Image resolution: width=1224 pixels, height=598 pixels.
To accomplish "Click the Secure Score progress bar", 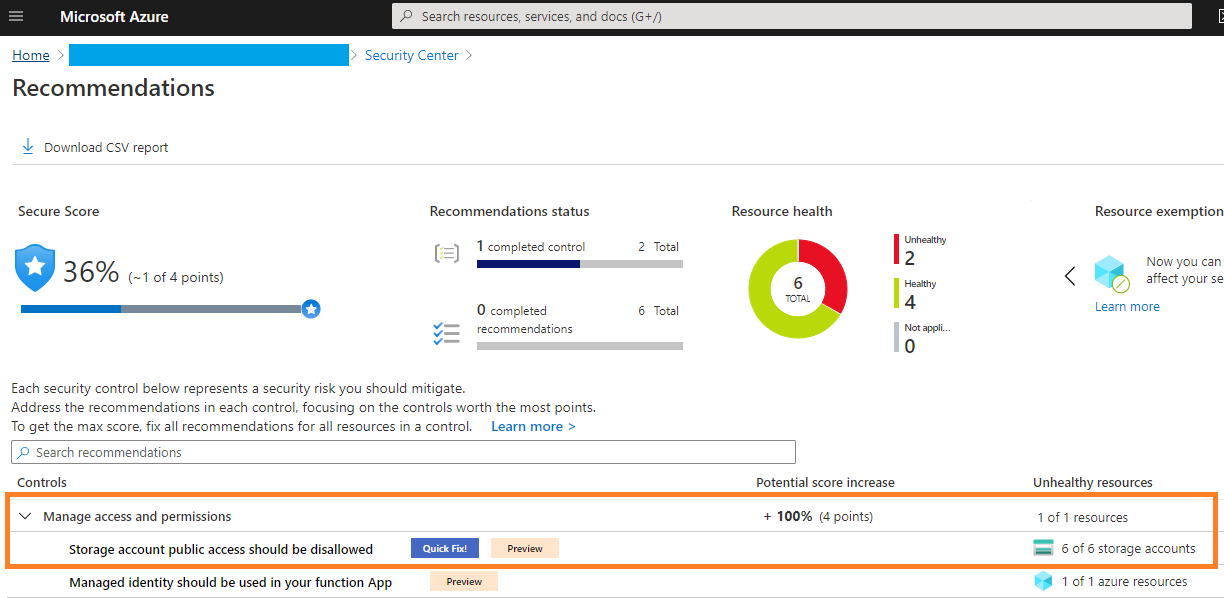I will 161,309.
